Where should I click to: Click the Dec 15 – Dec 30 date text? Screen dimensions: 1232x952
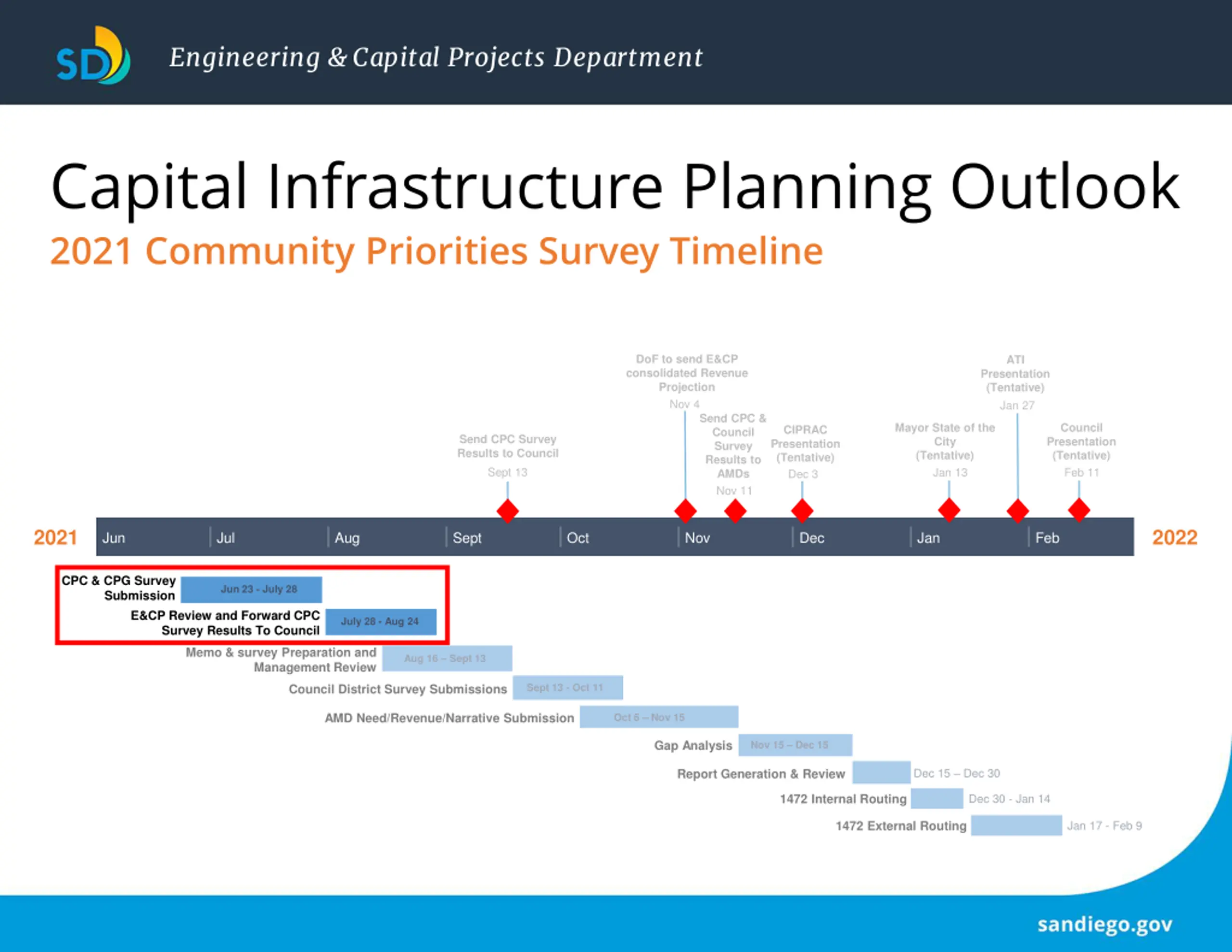tap(957, 773)
